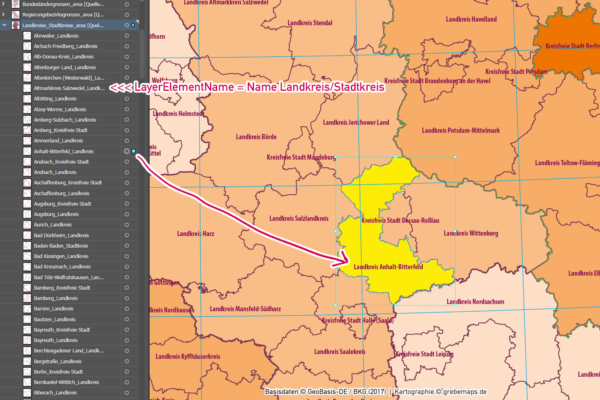Click thumbnail of Bamberg_Kreisfreie Stadt sublayer
Screen dimensions: 600x400
click(27, 288)
